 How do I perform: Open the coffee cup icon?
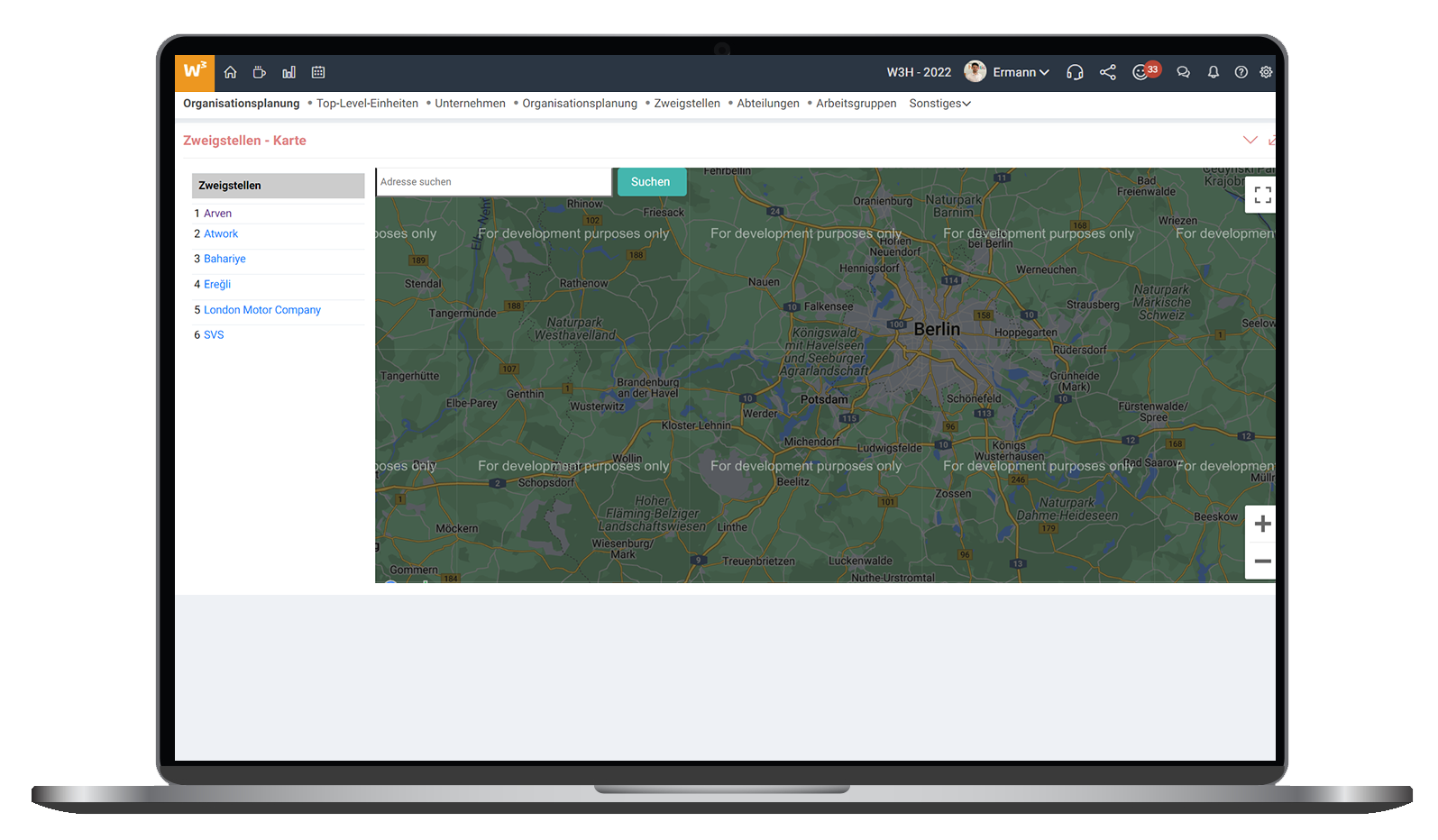[260, 72]
